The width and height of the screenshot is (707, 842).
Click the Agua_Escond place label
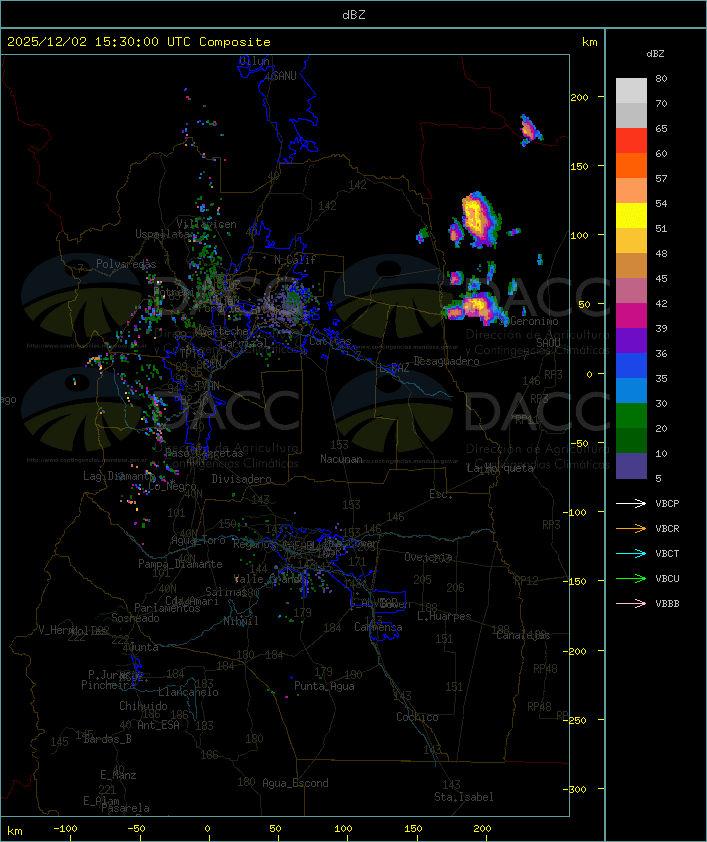point(295,783)
